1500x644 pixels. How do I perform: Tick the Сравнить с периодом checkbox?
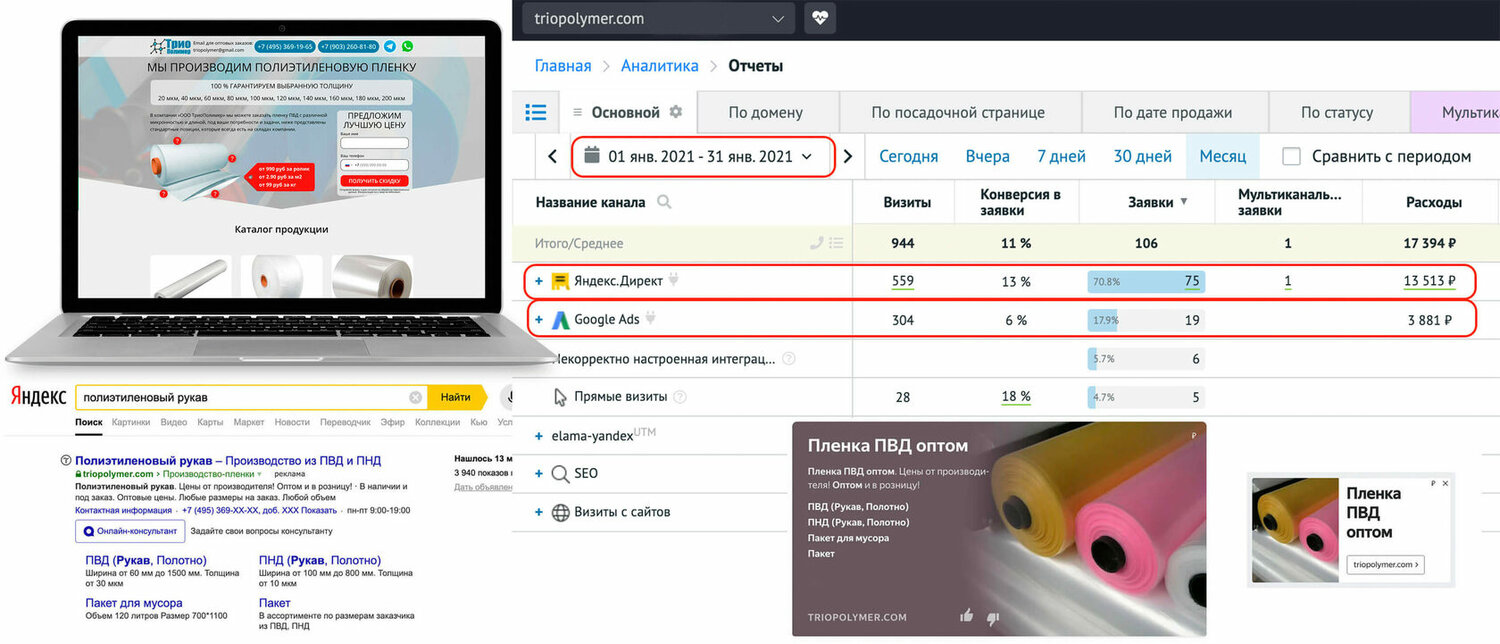click(x=1292, y=156)
